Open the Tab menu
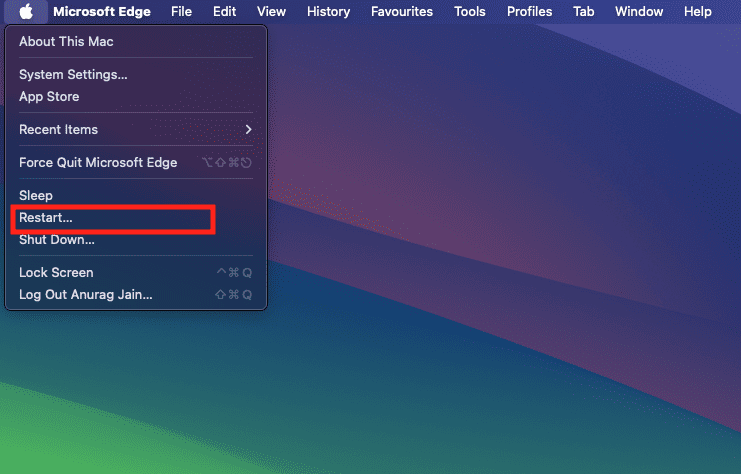The image size is (741, 474). pos(584,11)
